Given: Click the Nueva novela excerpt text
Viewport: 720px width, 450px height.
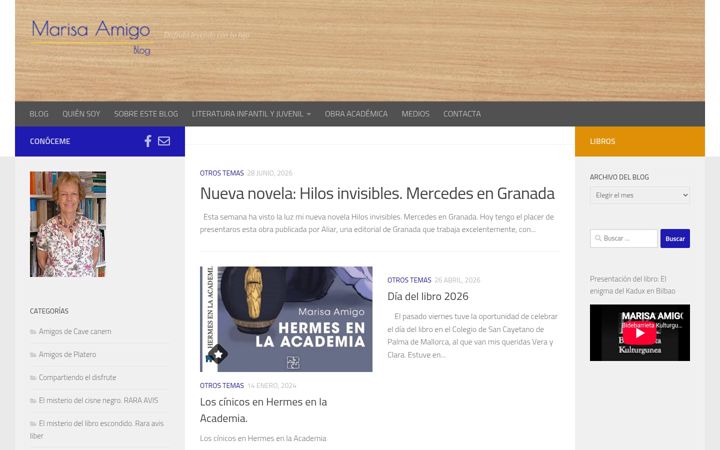Looking at the screenshot, I should coord(377,223).
